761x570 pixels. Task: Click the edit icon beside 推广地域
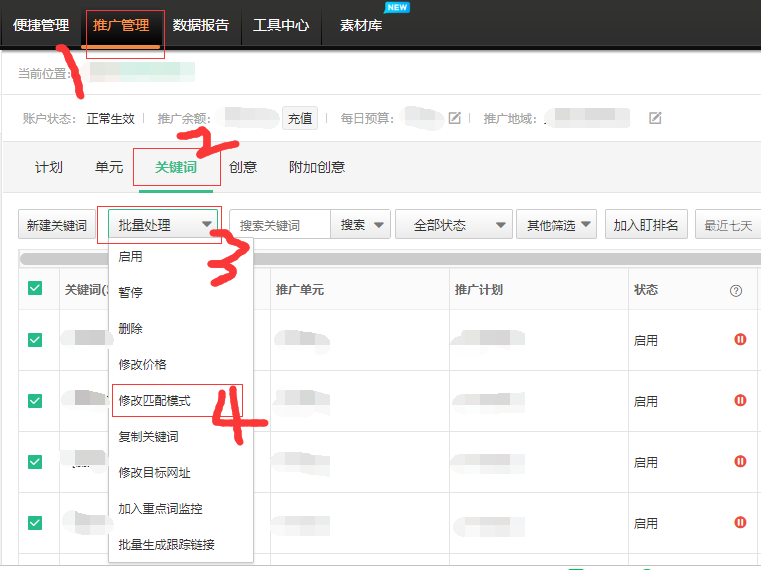pos(655,118)
